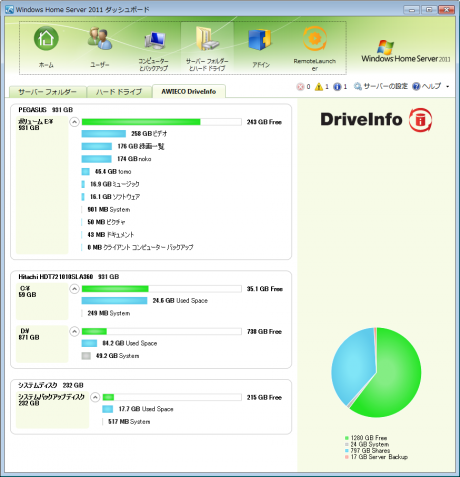Open server settings gear icon
Viewport: 460px width, 477px height.
click(358, 87)
